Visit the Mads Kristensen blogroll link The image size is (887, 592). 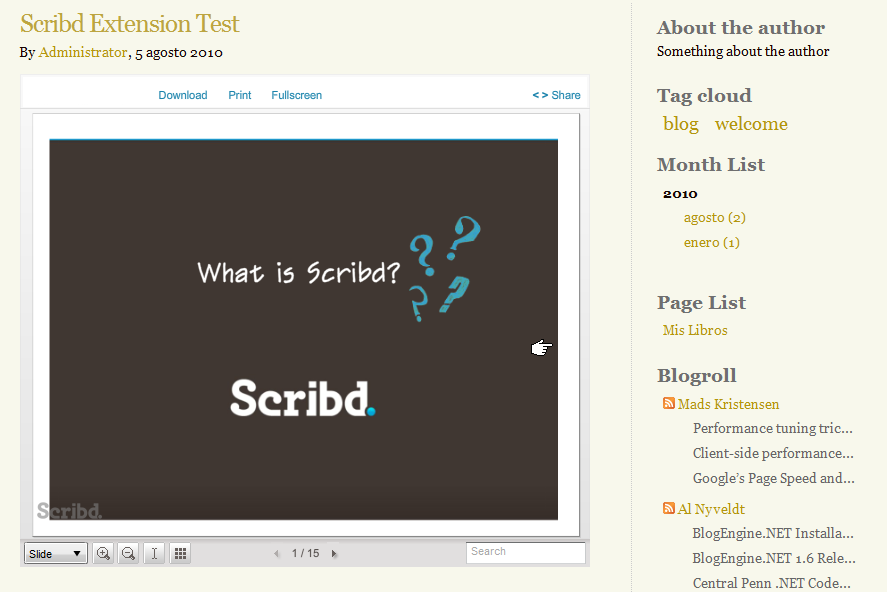(729, 404)
